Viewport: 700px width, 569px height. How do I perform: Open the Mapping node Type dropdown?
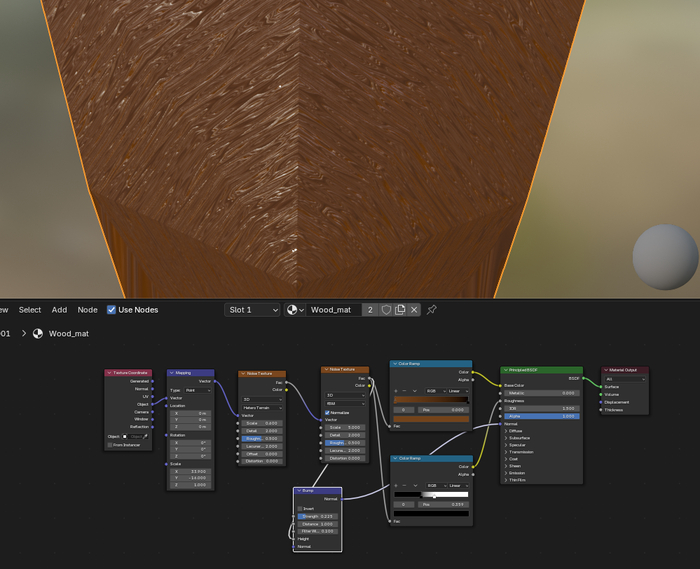(x=196, y=390)
